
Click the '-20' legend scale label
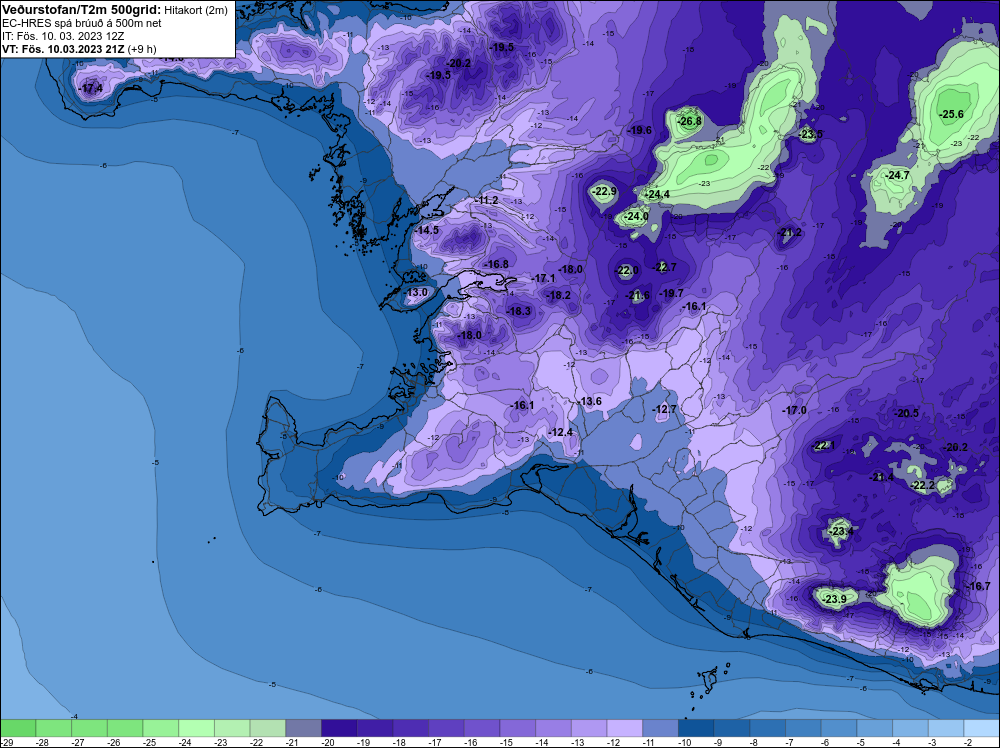pos(328,742)
